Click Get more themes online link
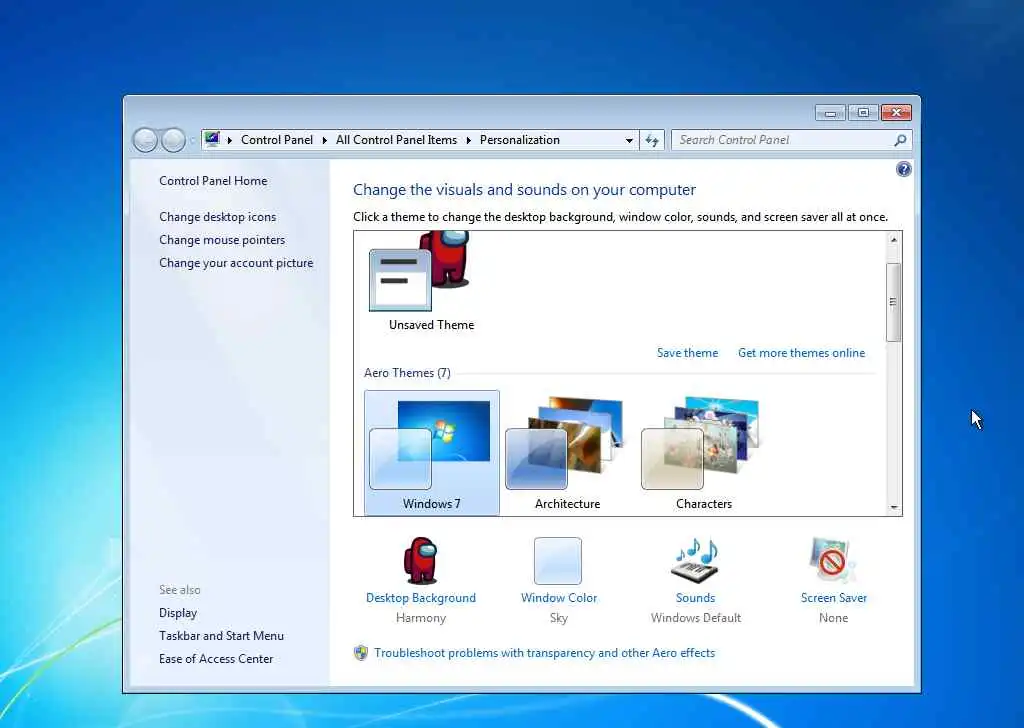 (801, 353)
